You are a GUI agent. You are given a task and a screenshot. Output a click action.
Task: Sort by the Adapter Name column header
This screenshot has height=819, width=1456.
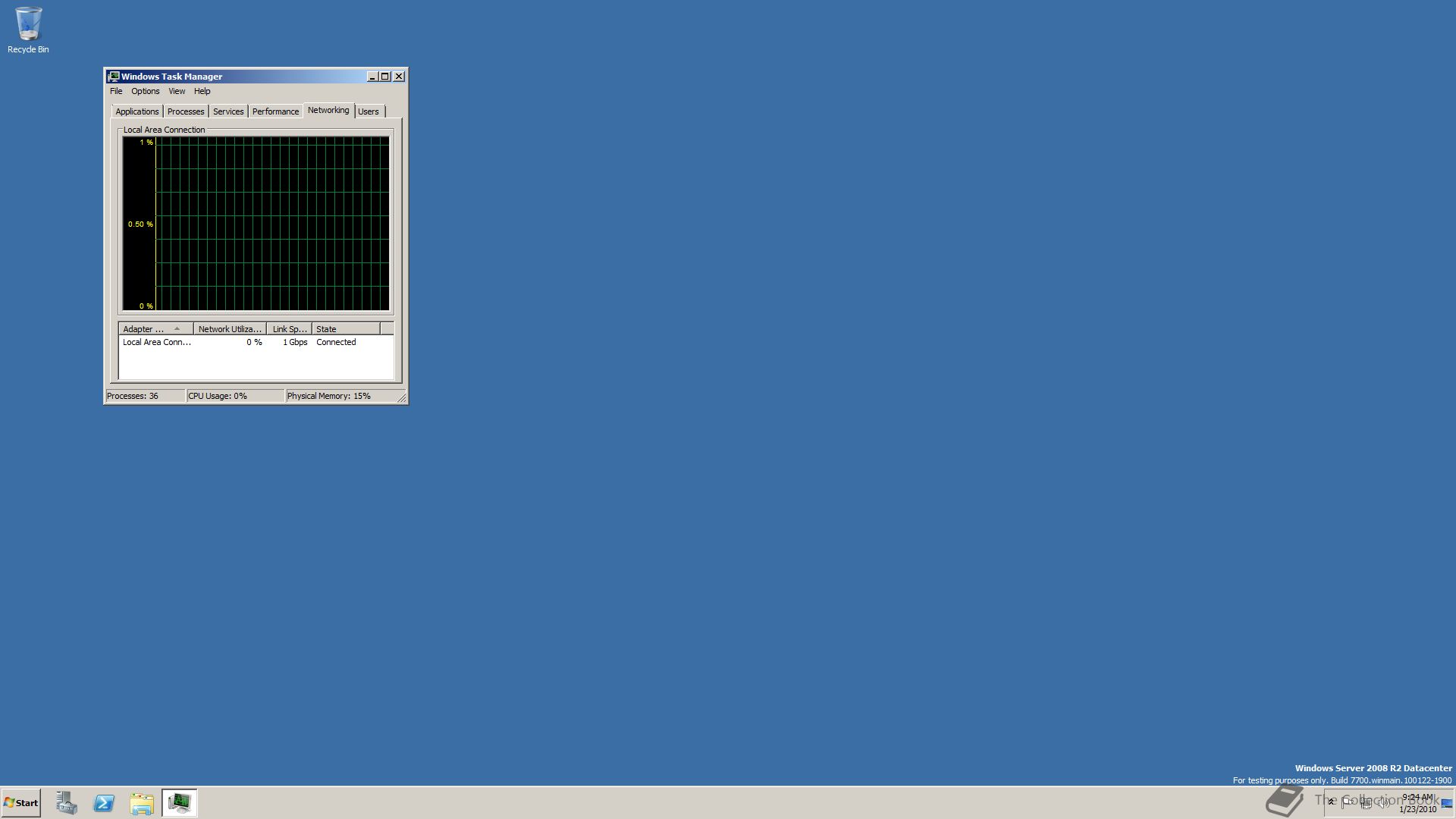tap(155, 329)
